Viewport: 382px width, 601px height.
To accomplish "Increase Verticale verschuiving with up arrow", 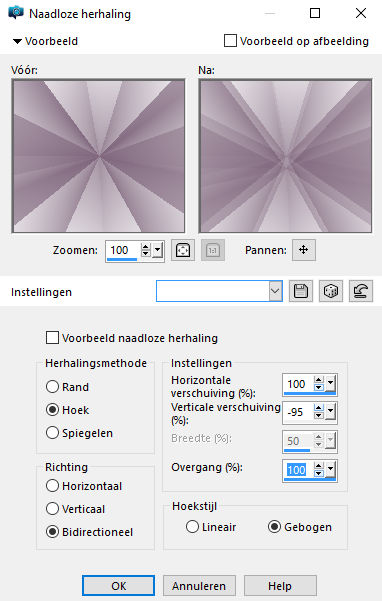I will [318, 408].
